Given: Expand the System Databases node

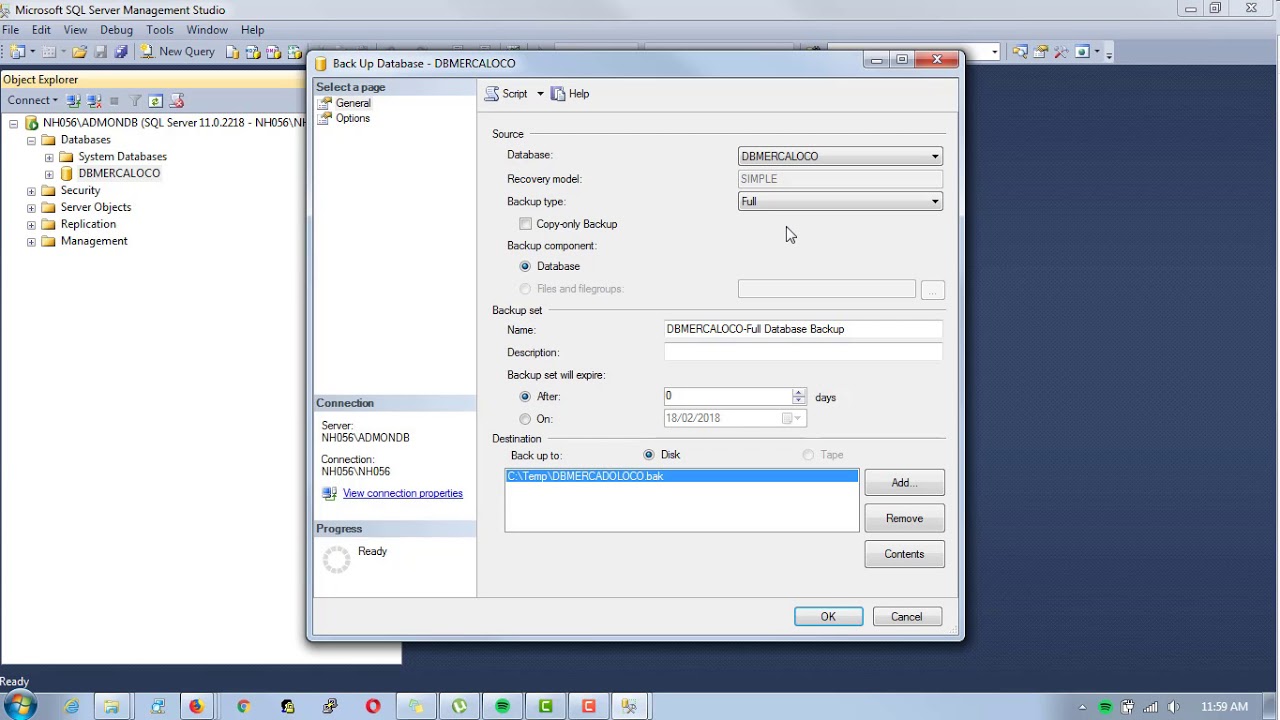Looking at the screenshot, I should (49, 157).
